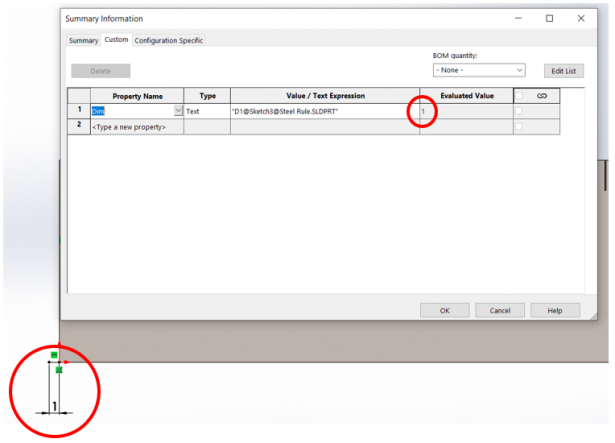Image resolution: width=615 pixels, height=443 pixels.
Task: Open the Property Name dropdown for Dim
Action: coord(178,111)
